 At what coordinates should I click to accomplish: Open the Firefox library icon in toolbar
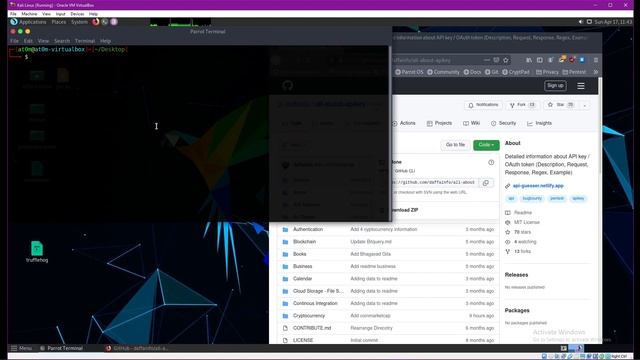[x=529, y=60]
